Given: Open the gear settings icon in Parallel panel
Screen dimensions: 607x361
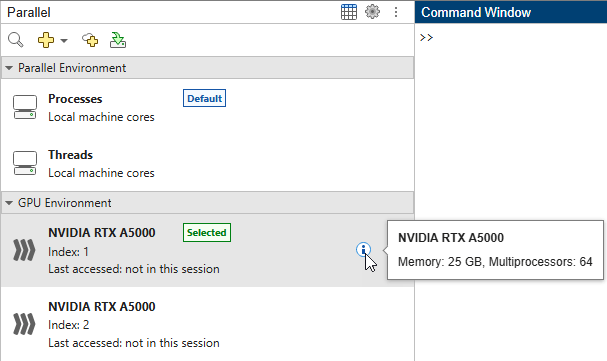Looking at the screenshot, I should pos(372,12).
